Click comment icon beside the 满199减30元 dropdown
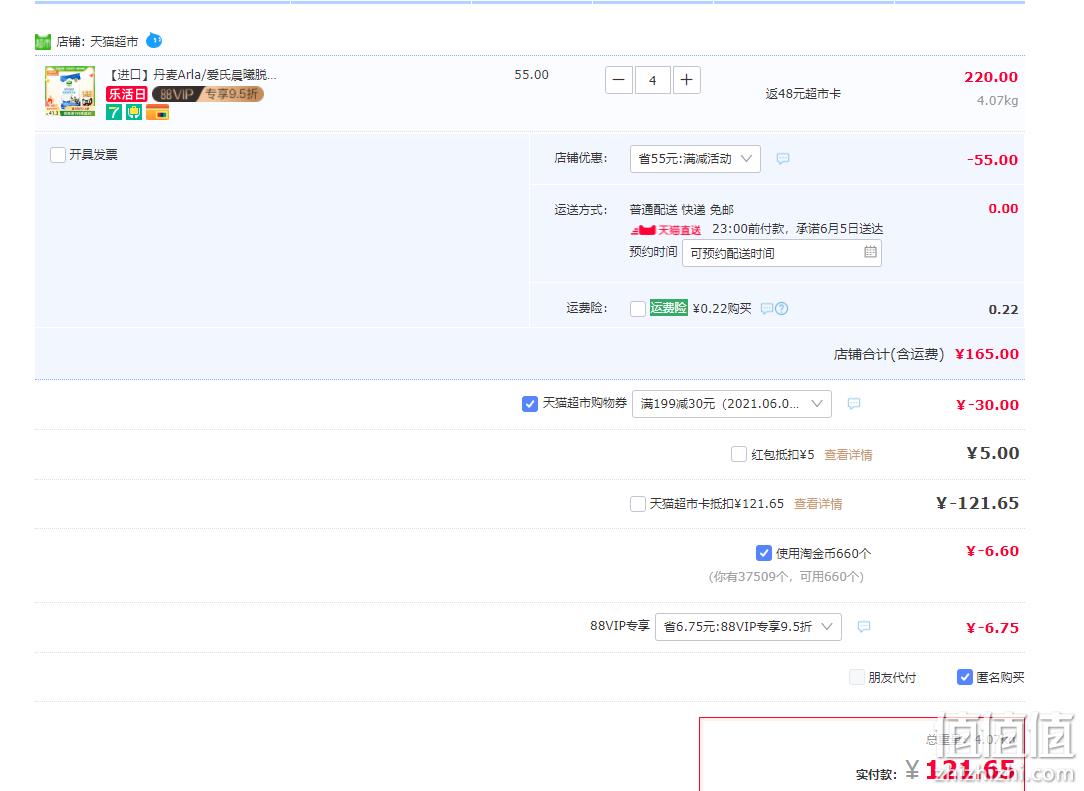 click(x=854, y=403)
